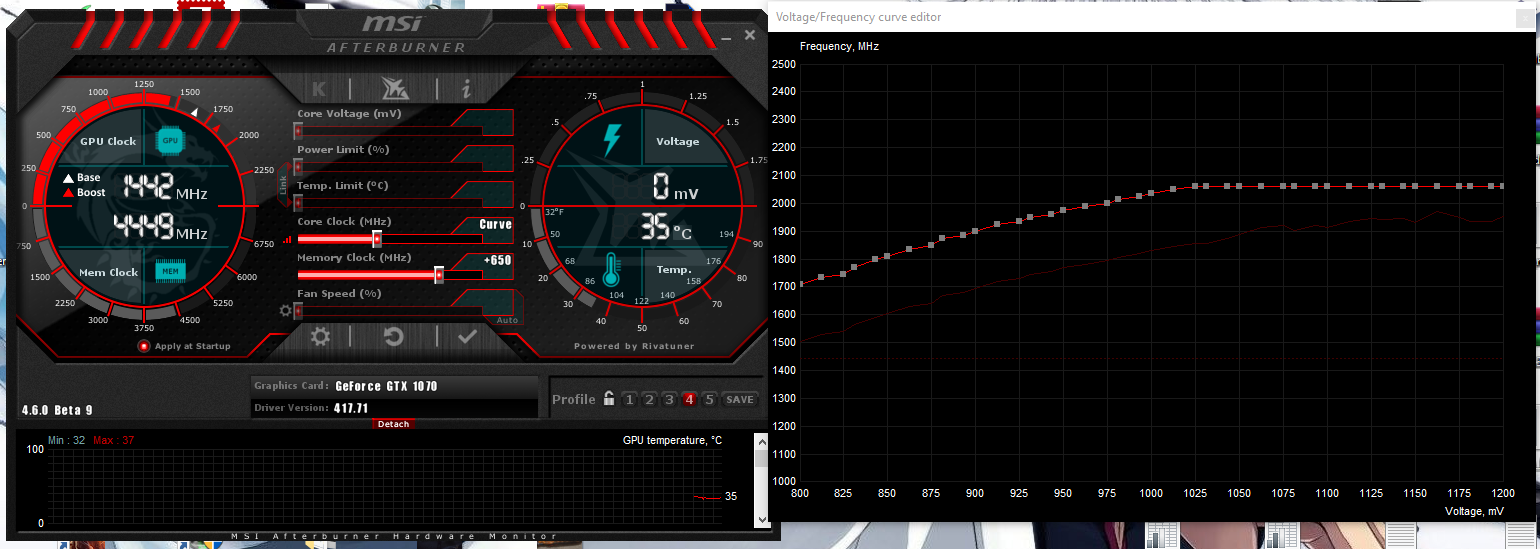Select curve point at 1000 mV
Screen dimensions: 1540x549
(1151, 193)
